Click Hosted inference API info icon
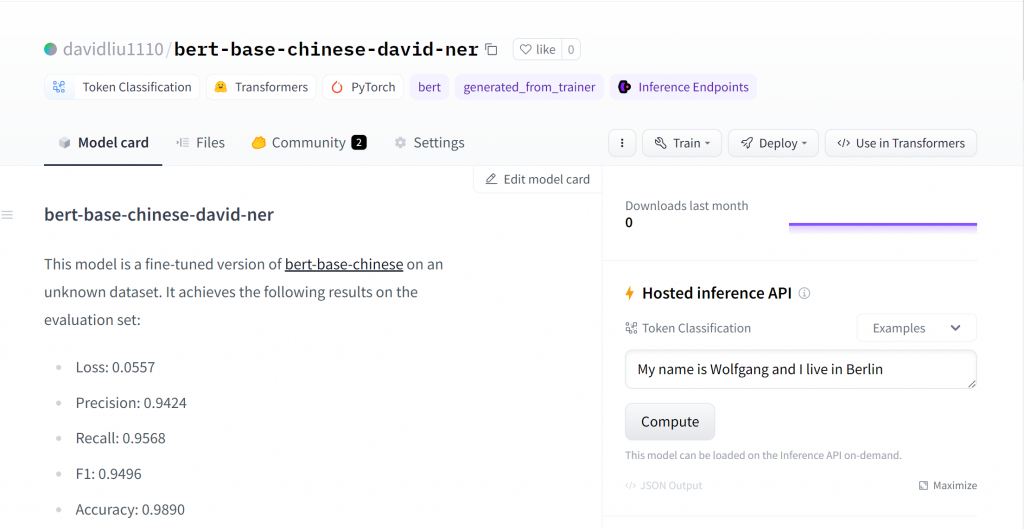Screen dimensions: 1024x529 coord(805,293)
